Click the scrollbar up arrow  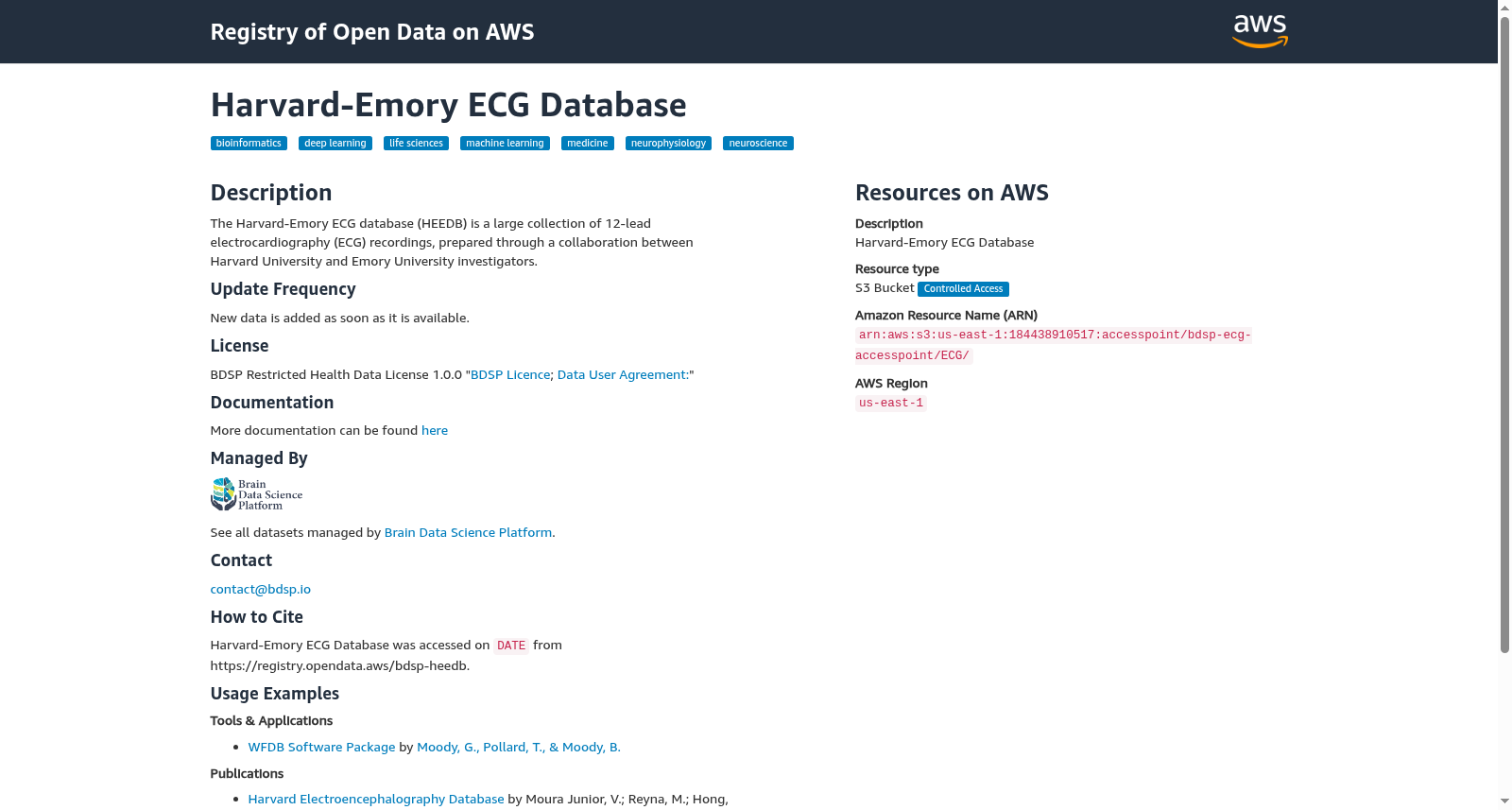[x=1504, y=8]
